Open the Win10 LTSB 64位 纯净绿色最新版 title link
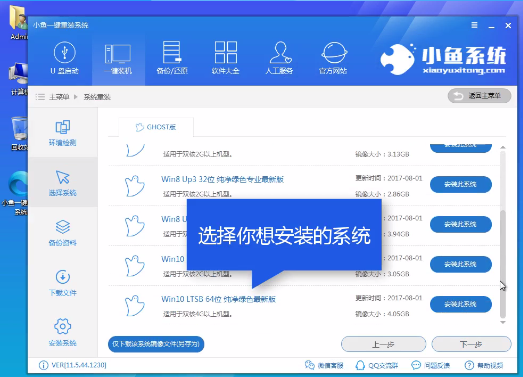This screenshot has height=377, width=523. (218, 299)
